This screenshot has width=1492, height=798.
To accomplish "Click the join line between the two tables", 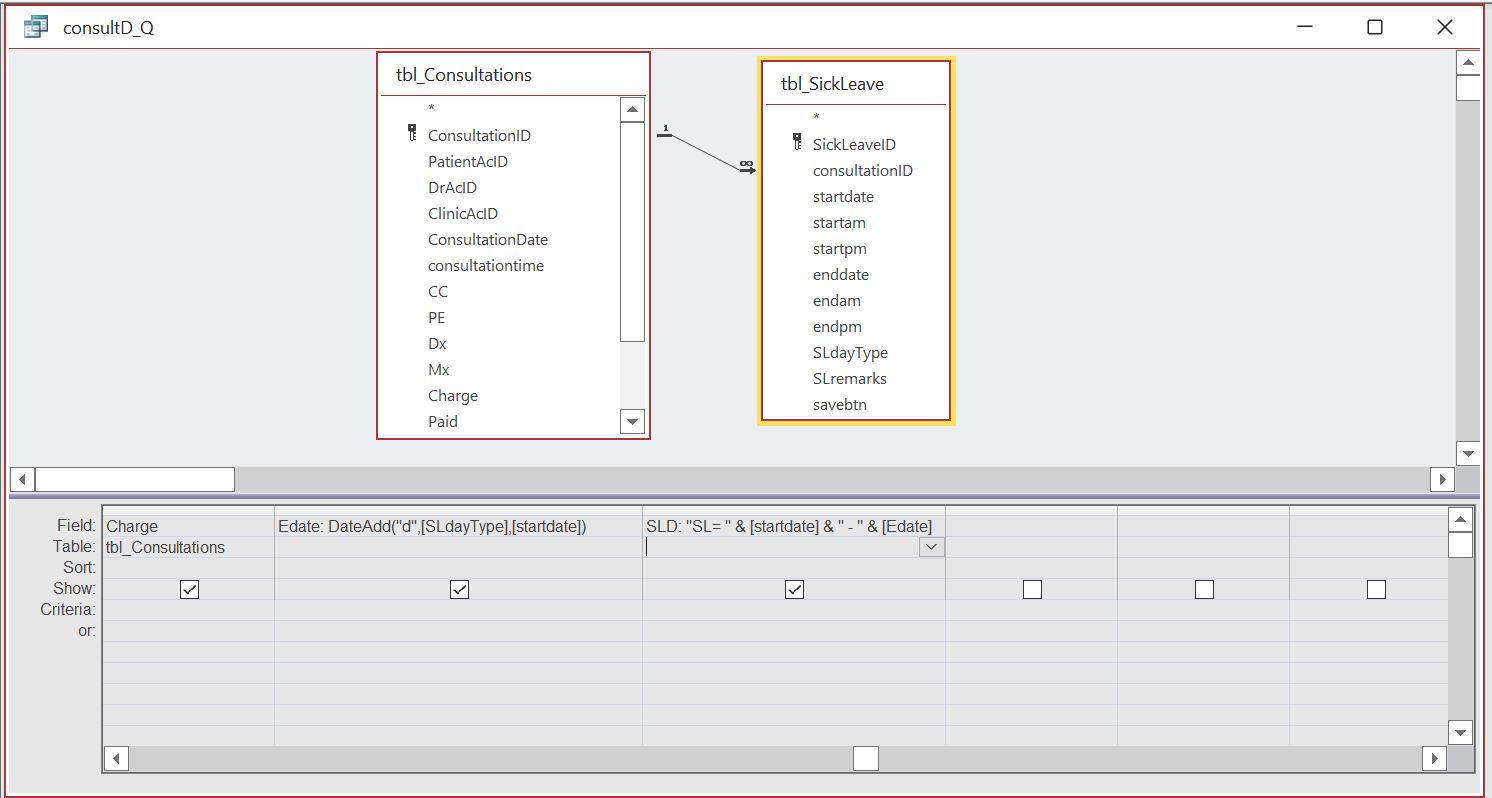I will pyautogui.click(x=706, y=153).
